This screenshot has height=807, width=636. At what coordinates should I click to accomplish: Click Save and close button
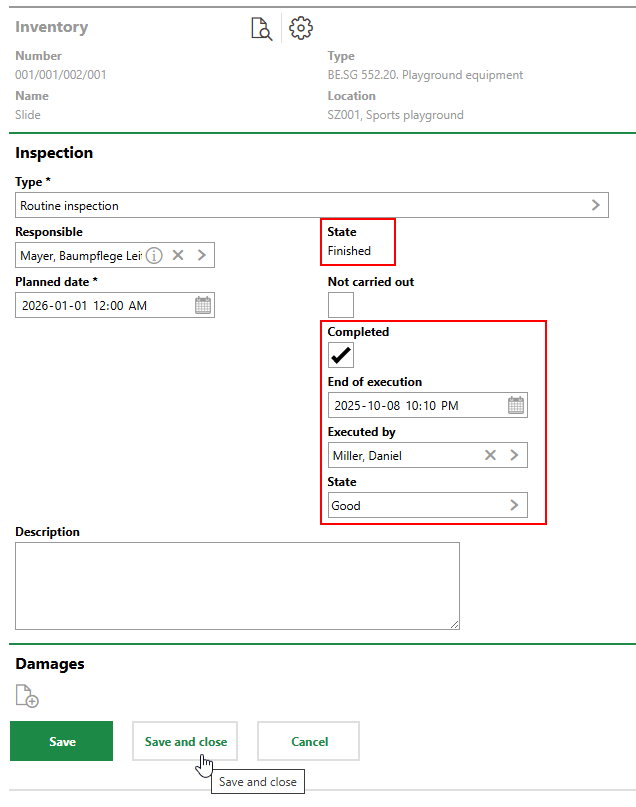(x=185, y=741)
